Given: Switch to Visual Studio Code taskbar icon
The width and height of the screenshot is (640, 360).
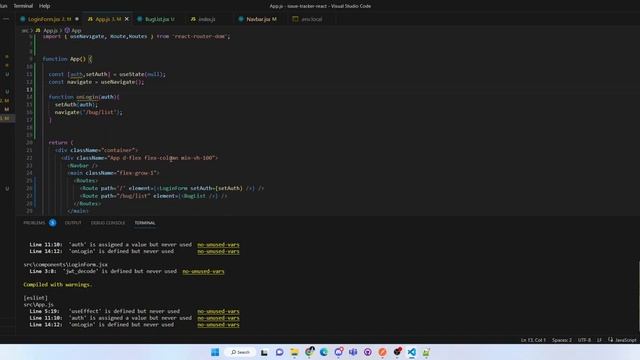Looking at the screenshot, I should coord(411,352).
